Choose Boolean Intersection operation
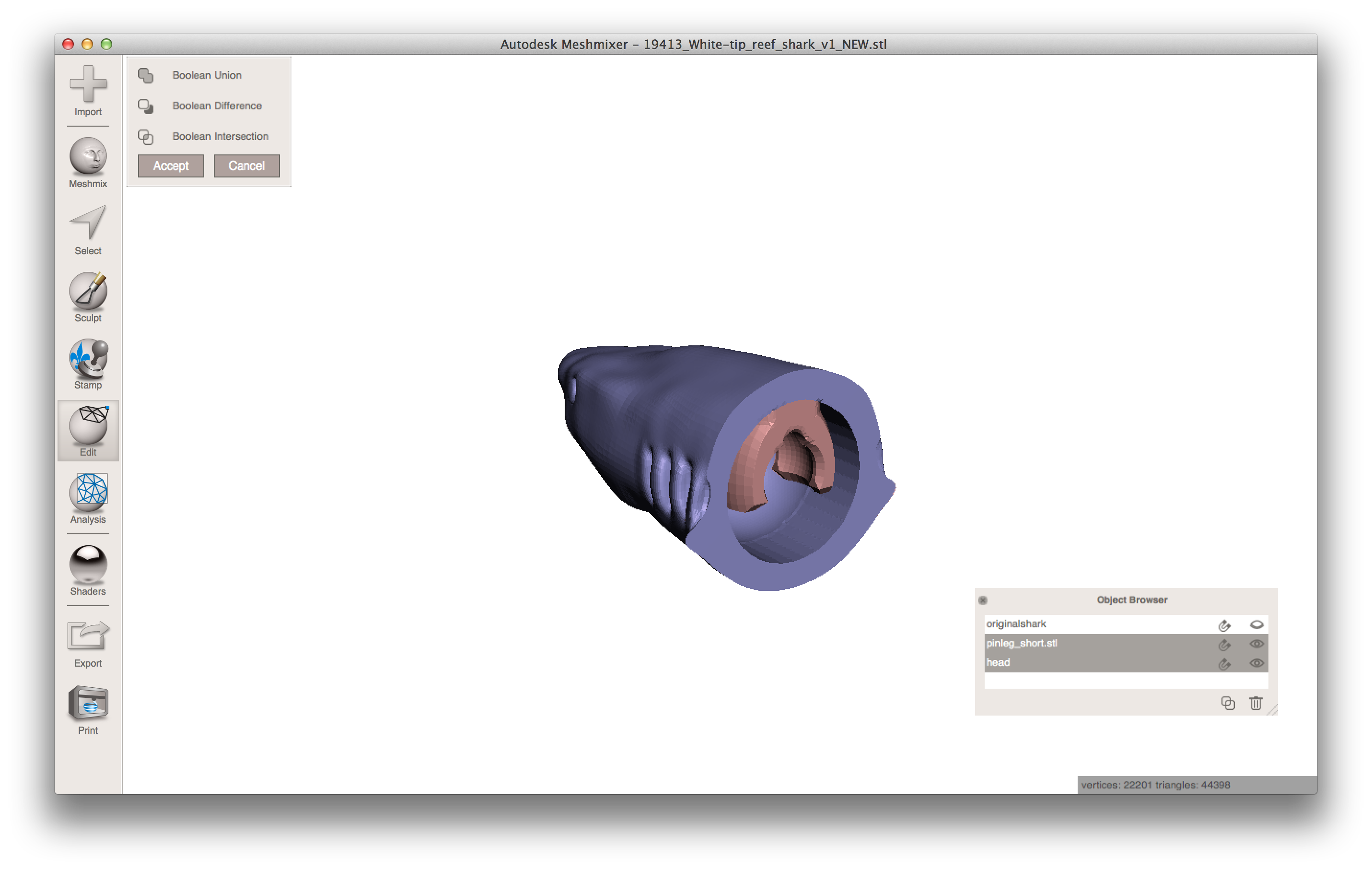This screenshot has height=870, width=1372. click(x=221, y=137)
